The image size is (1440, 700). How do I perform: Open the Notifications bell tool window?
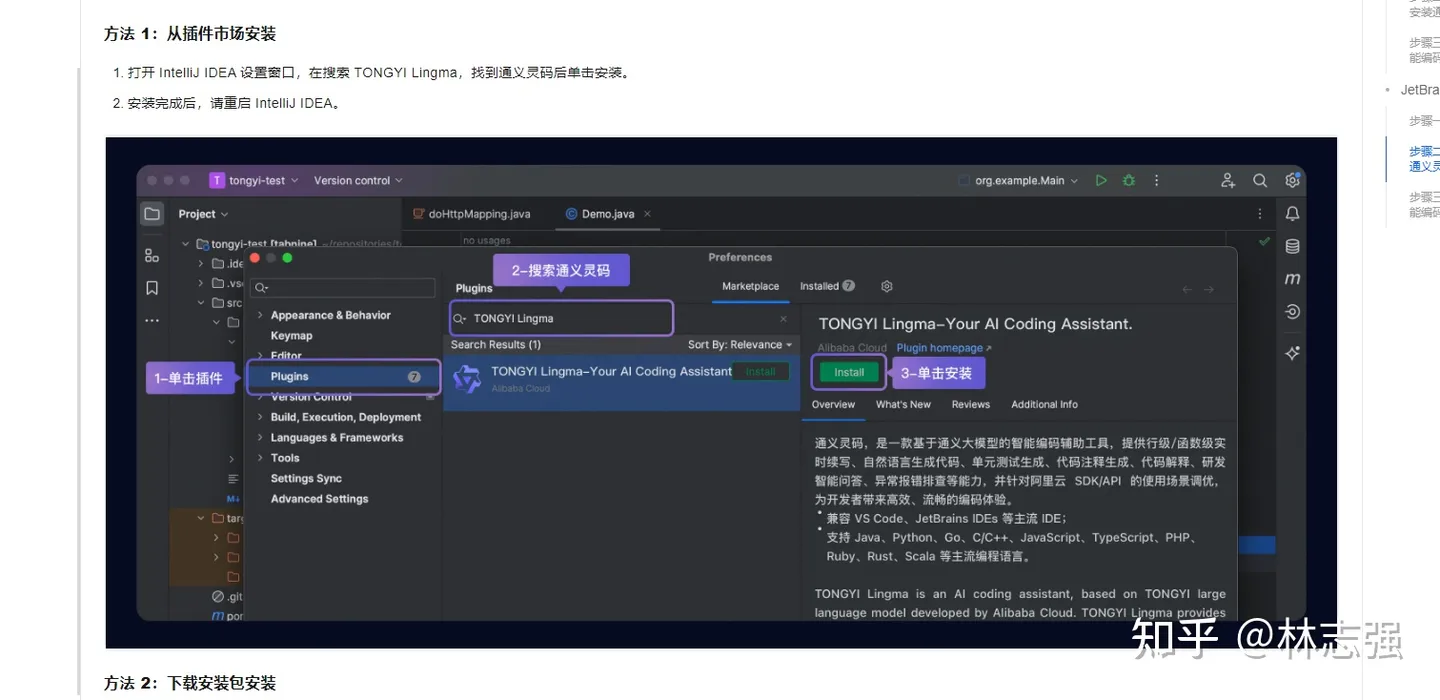pyautogui.click(x=1292, y=214)
